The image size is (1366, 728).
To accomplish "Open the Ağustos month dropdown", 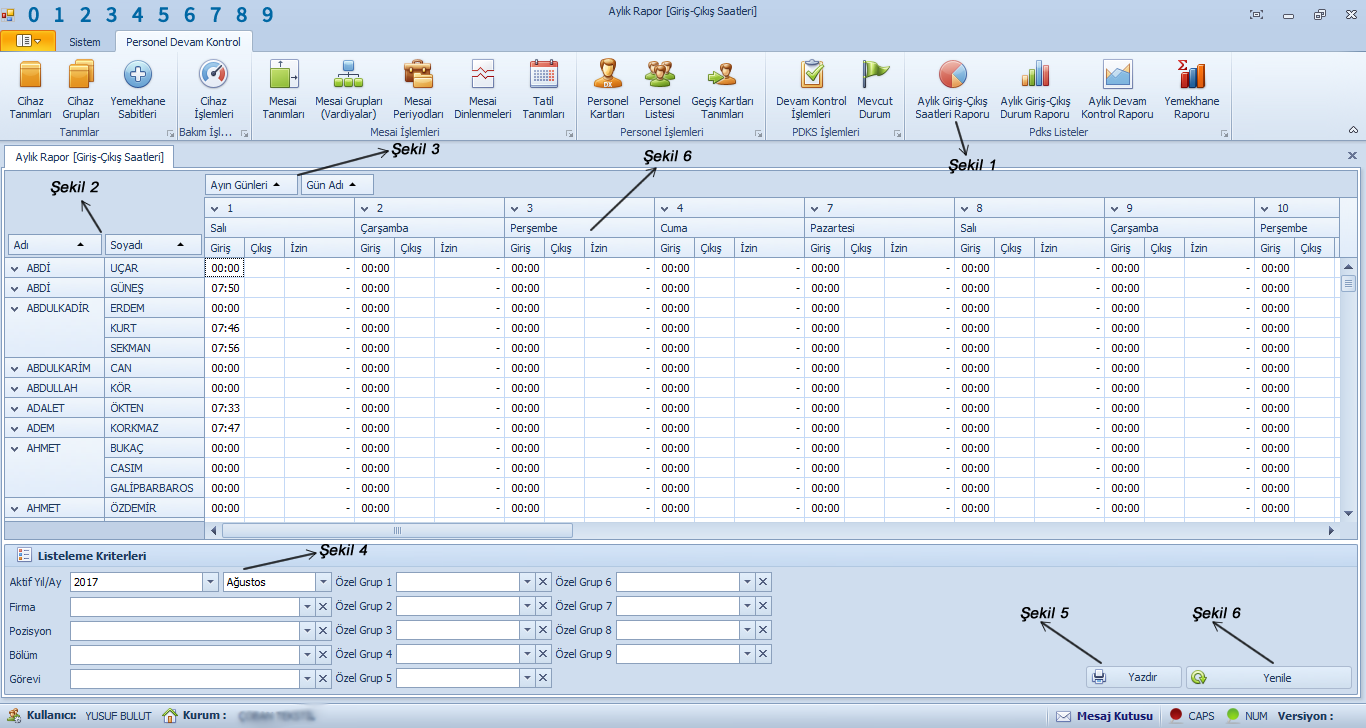I will click(323, 582).
